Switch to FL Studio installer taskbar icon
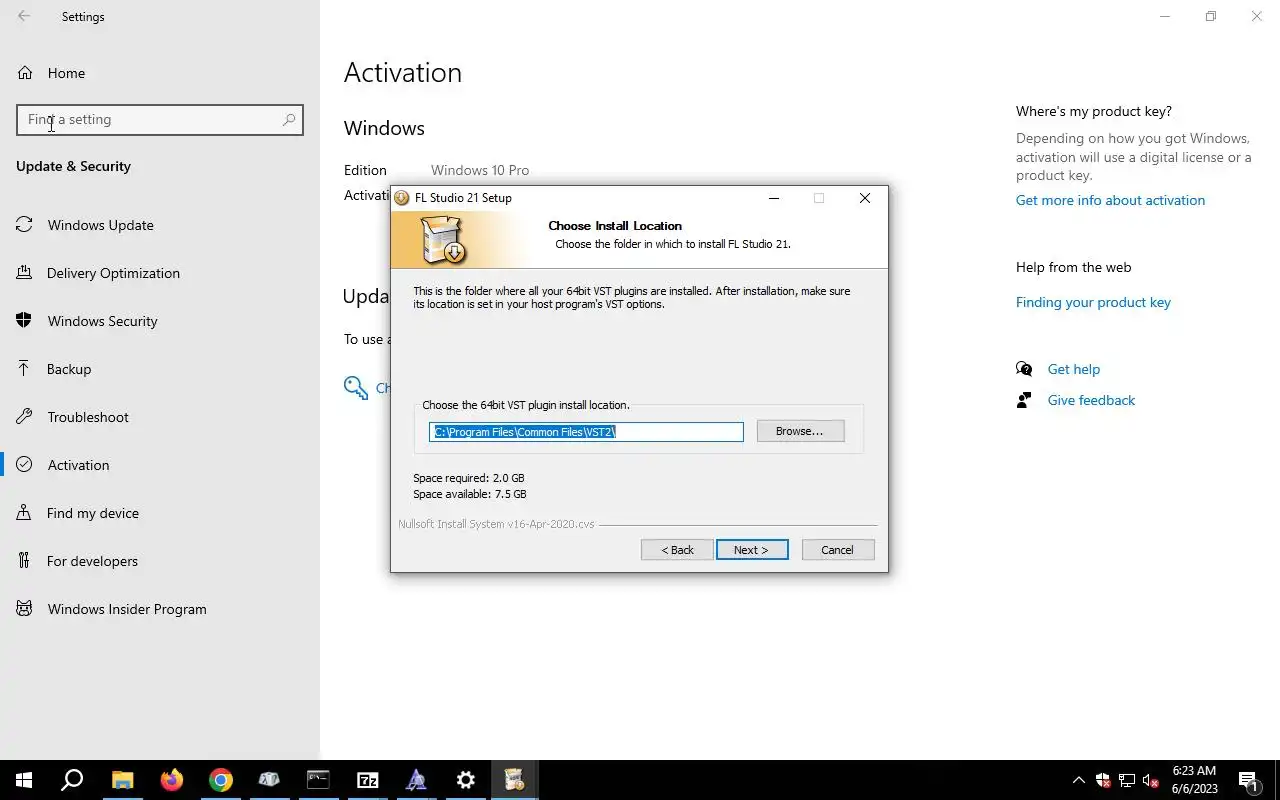 pos(514,780)
